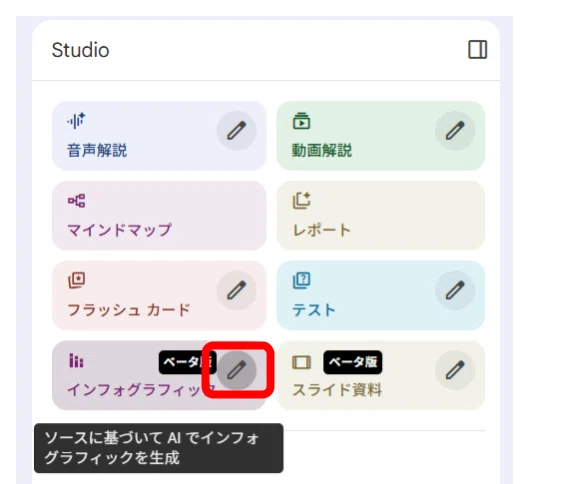Click the slide rectangle icon on スライド資料
This screenshot has height=484, width=566.
coord(301,362)
